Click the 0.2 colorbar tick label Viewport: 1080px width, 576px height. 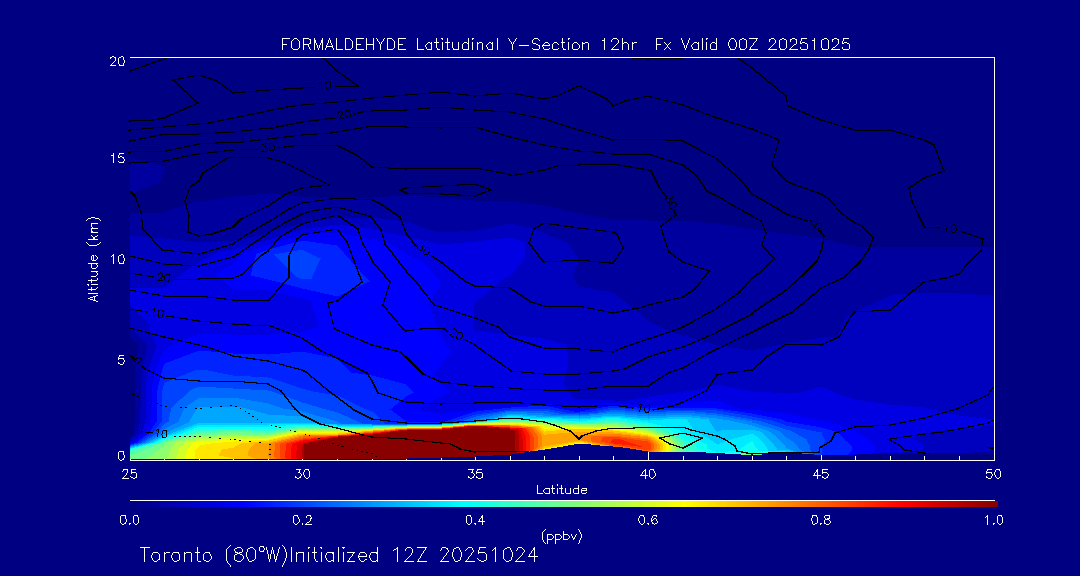302,520
